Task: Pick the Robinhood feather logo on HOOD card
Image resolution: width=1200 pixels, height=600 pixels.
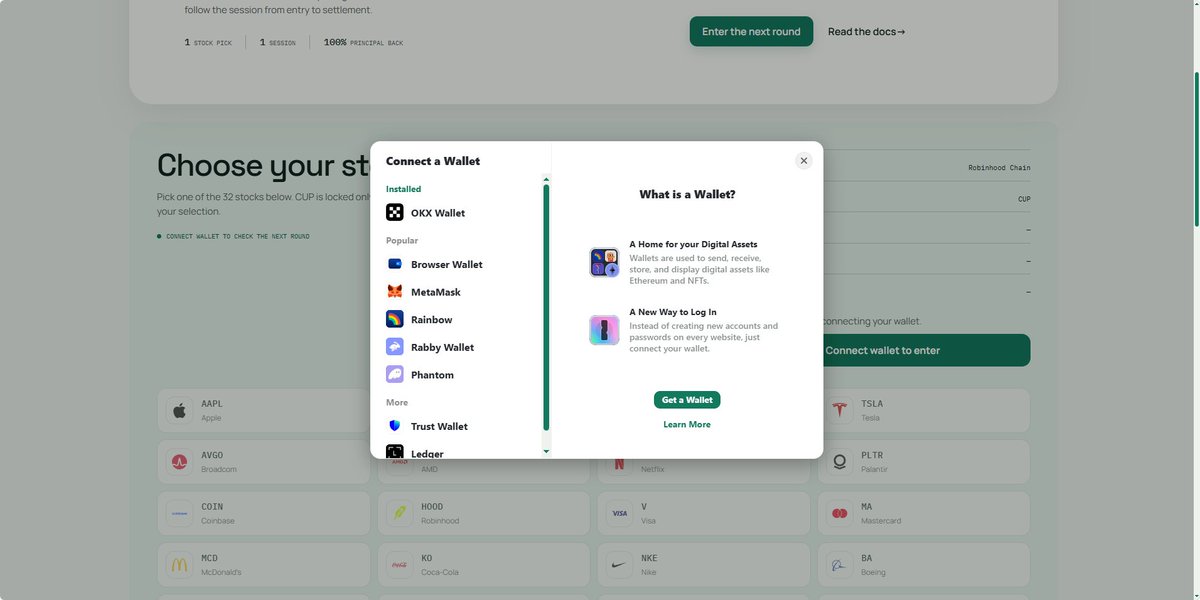Action: 400,513
